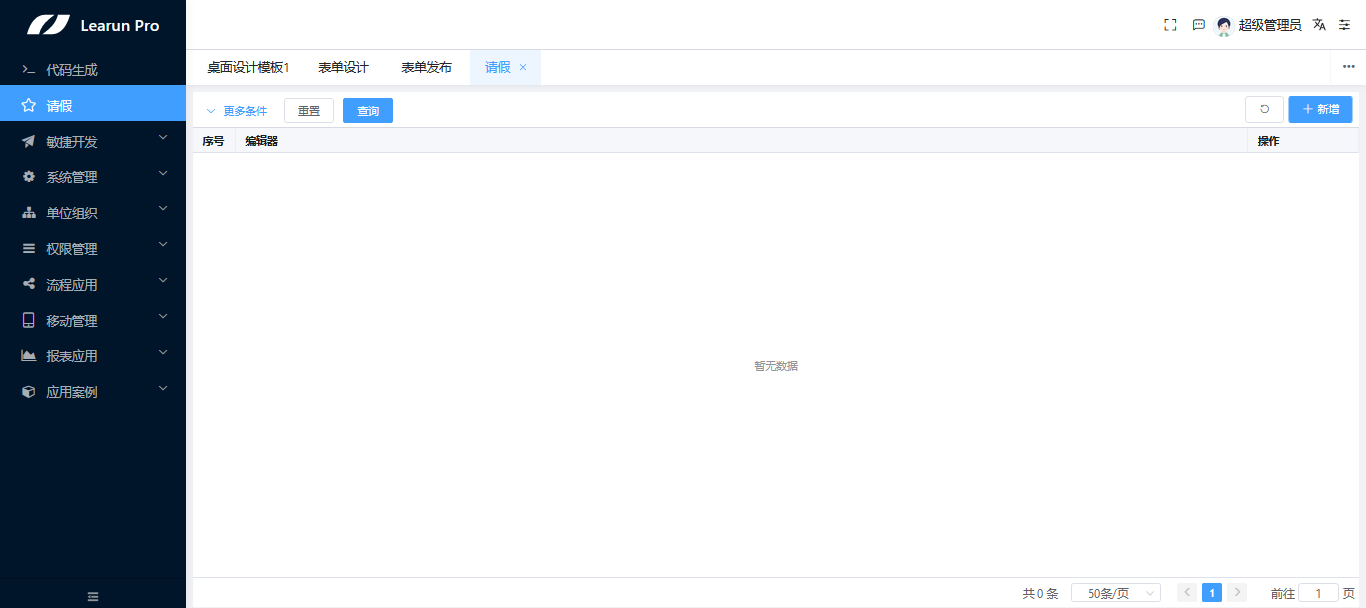
Task: Toggle fullscreen mode icon
Action: (1170, 25)
